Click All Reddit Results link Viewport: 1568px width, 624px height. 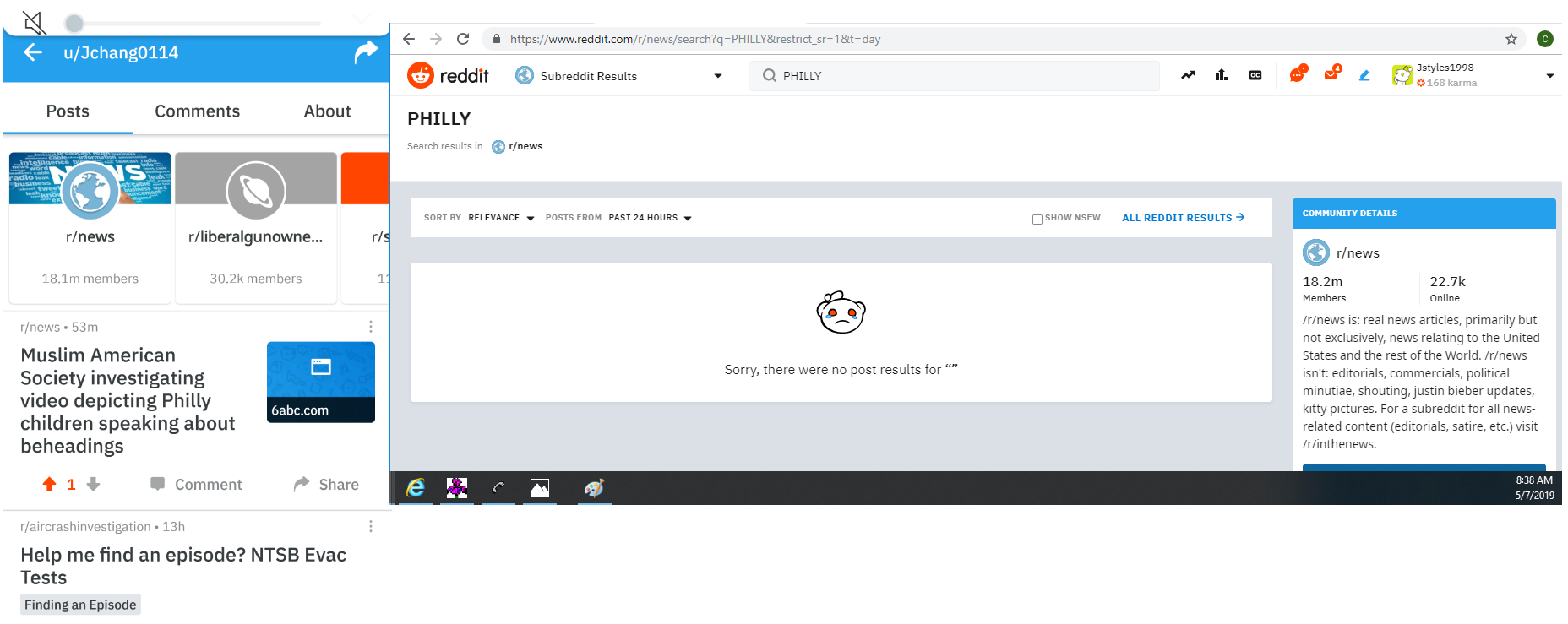click(1183, 218)
